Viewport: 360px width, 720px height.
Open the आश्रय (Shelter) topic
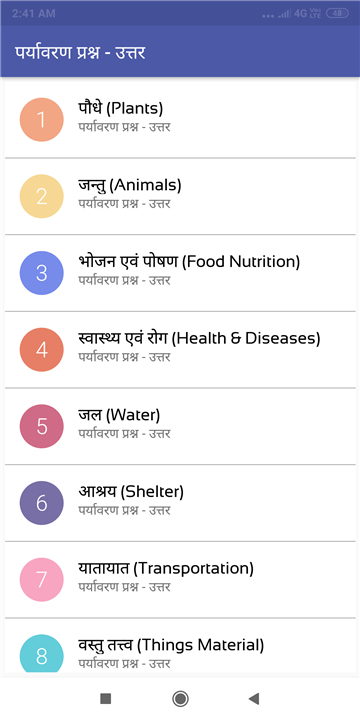coord(180,503)
